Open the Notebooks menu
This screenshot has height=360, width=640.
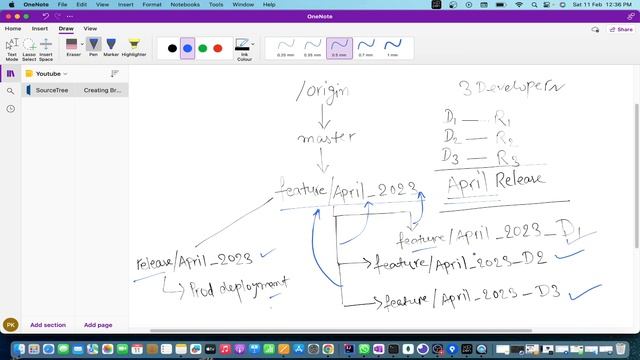coord(185,4)
